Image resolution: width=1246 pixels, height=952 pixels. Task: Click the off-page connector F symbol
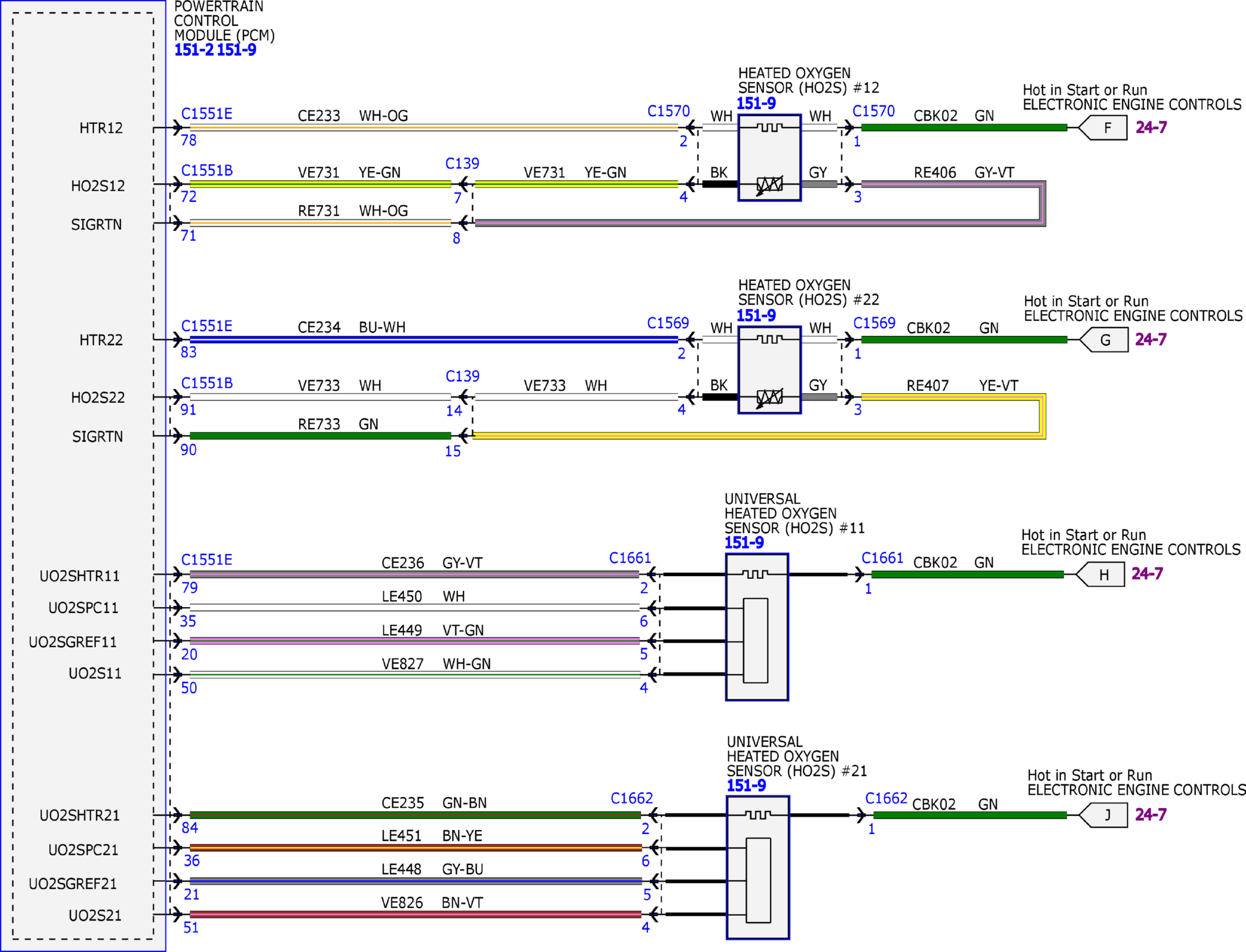click(1103, 128)
